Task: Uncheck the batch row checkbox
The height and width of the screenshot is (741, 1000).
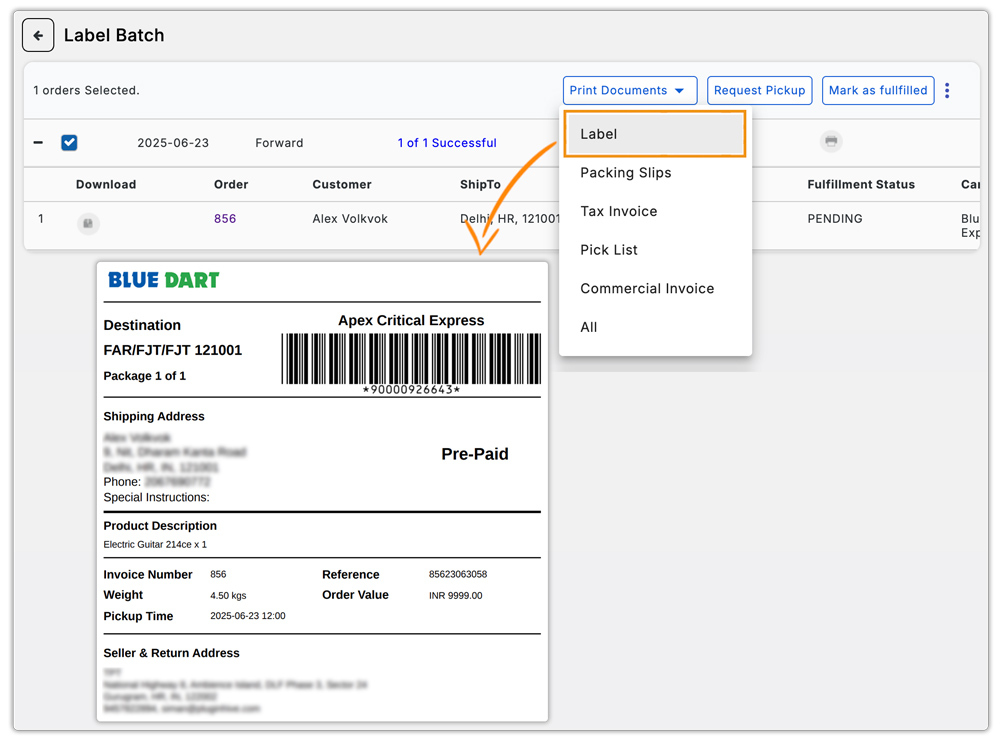Action: [x=70, y=142]
